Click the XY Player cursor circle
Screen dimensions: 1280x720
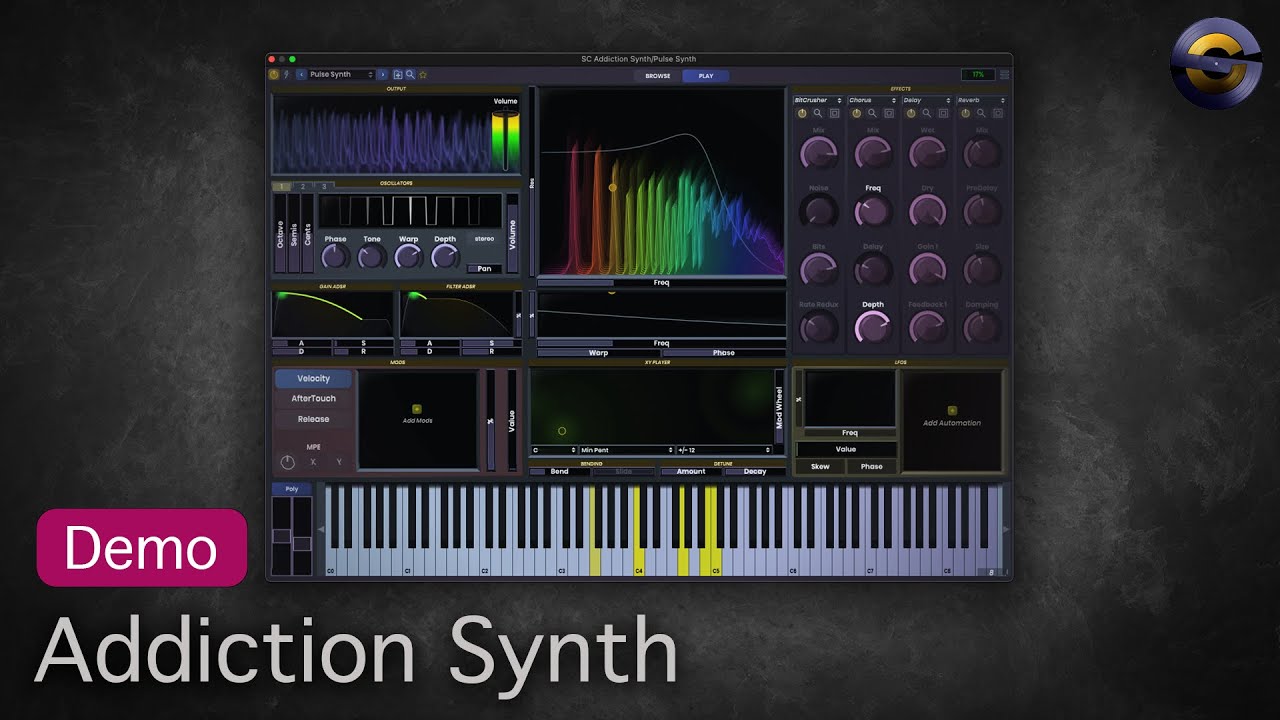click(562, 431)
